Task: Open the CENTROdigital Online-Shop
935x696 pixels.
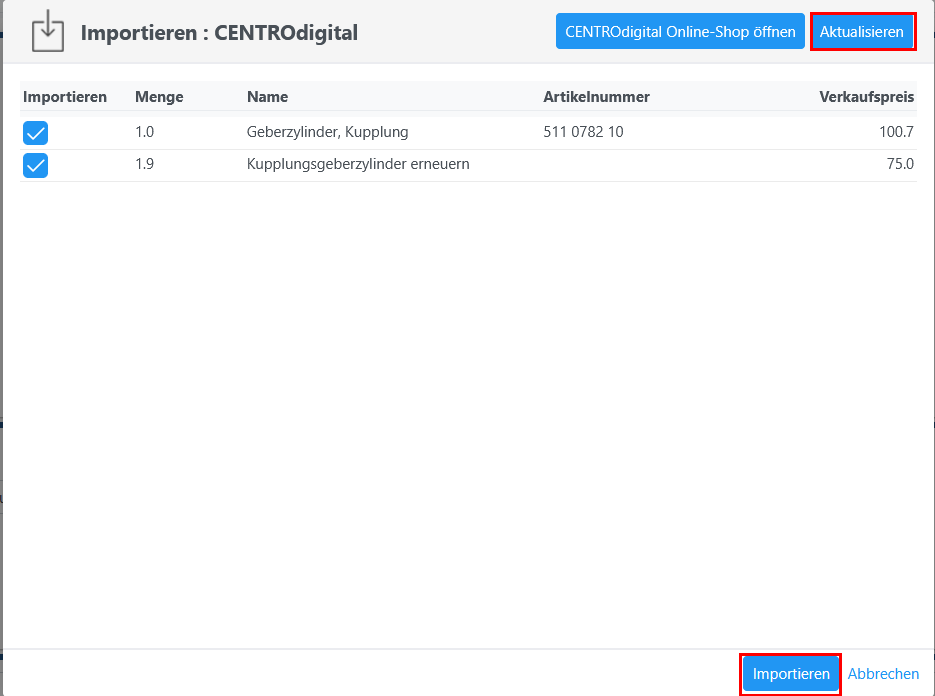Action: click(x=680, y=32)
